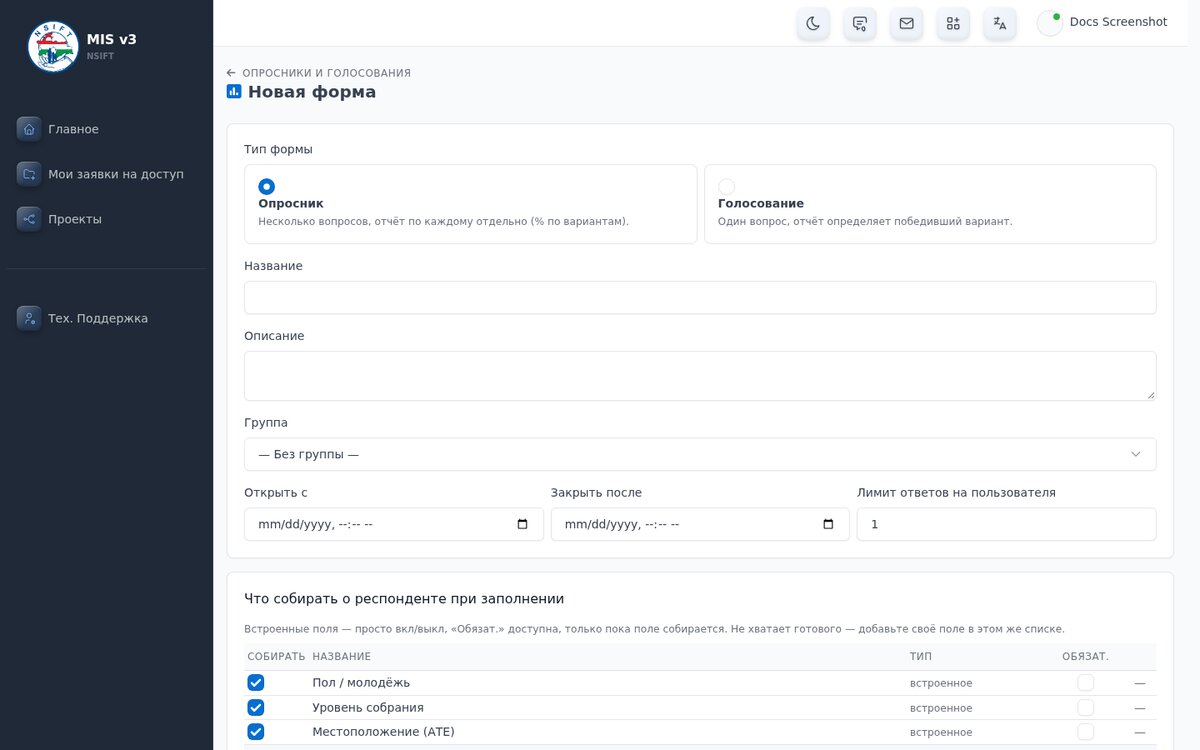Open the mail envelope icon

coord(906,23)
